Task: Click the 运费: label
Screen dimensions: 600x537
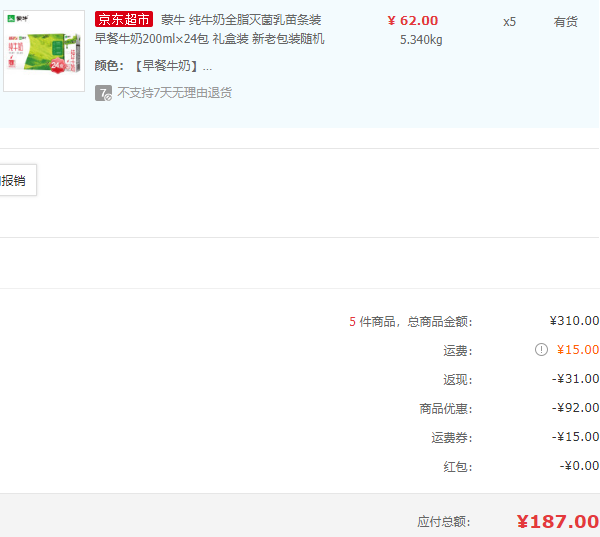Action: point(458,351)
